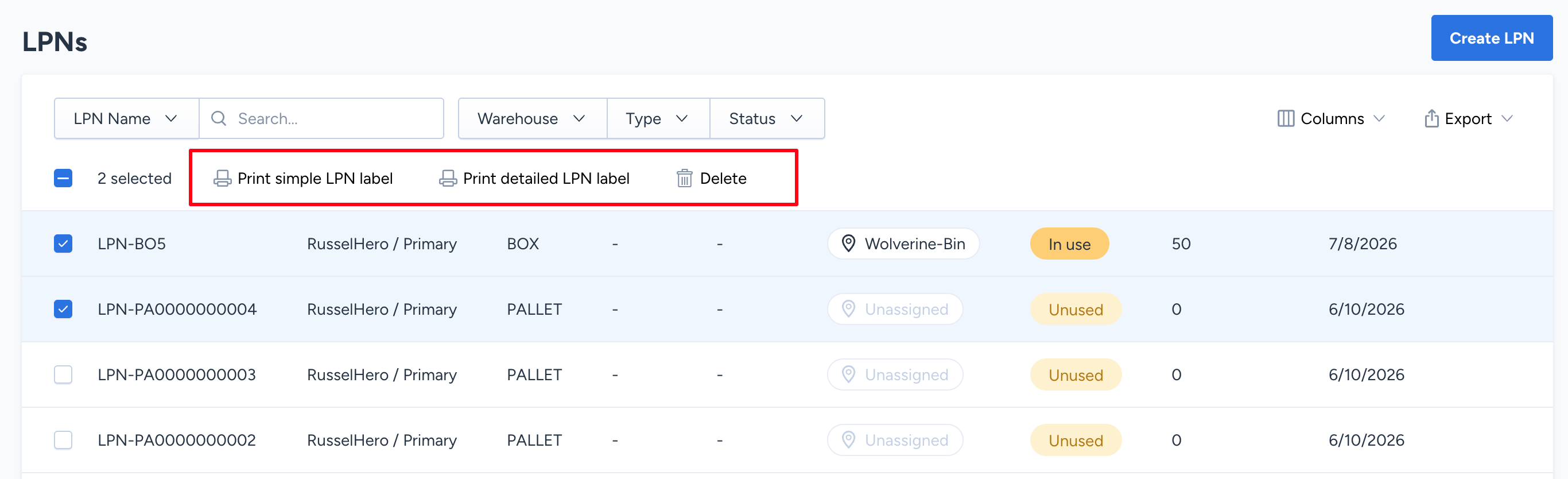Click location pin on LPN-PA0000000004 row
The width and height of the screenshot is (1568, 479).
848,309
